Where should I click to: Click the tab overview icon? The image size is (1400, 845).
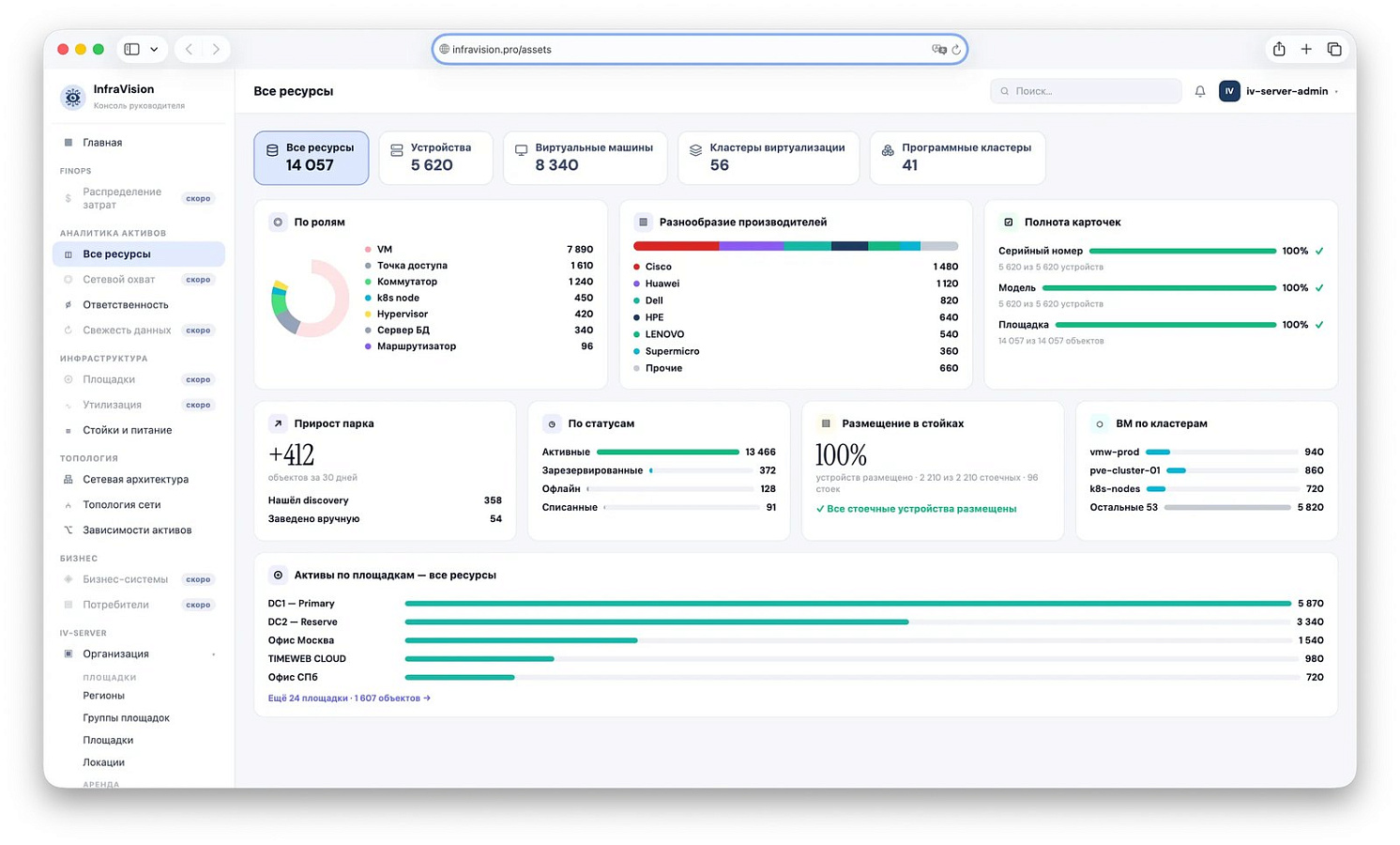point(1334,49)
